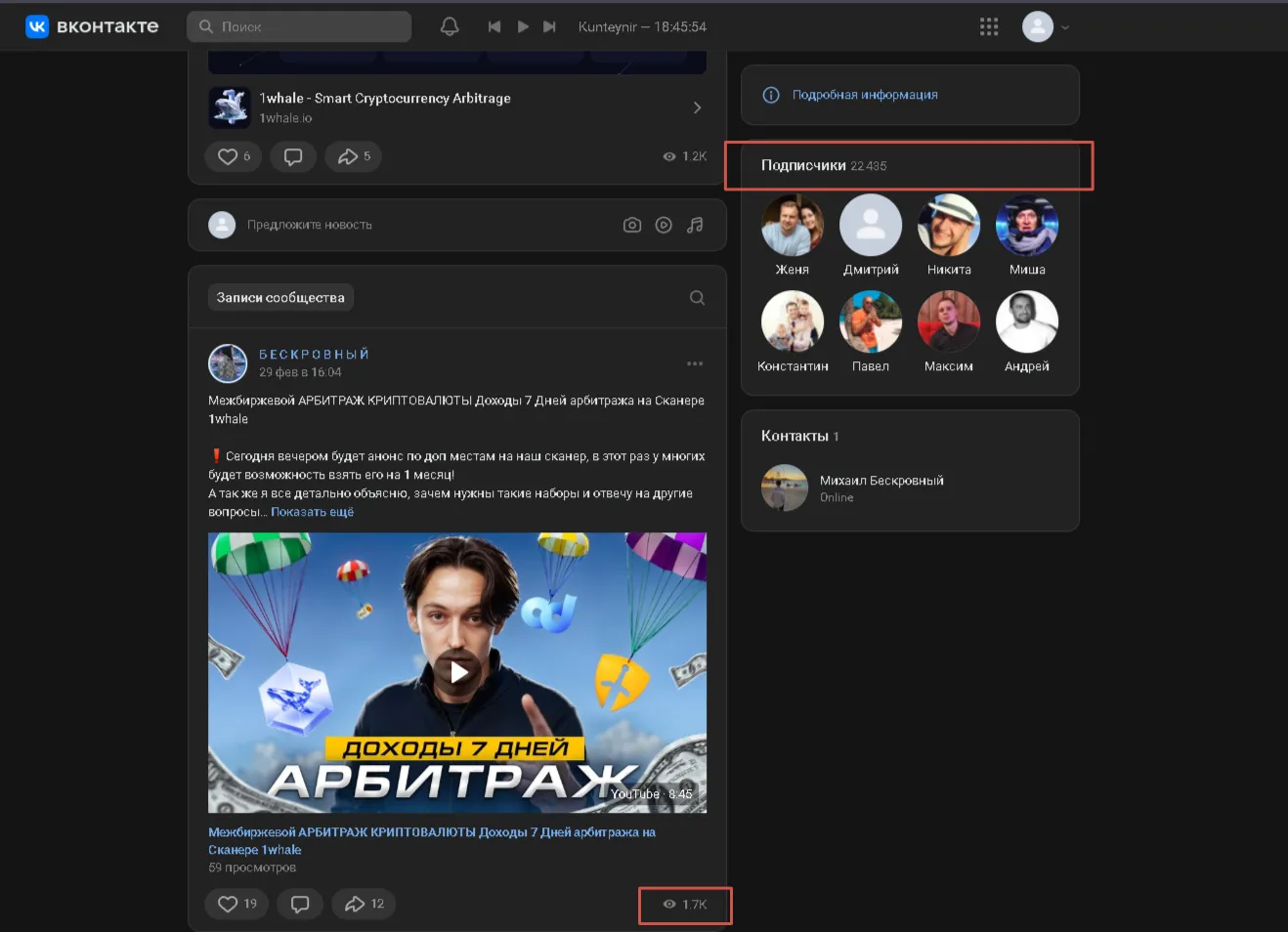
Task: Click the 59 просмотров text
Action: [252, 868]
